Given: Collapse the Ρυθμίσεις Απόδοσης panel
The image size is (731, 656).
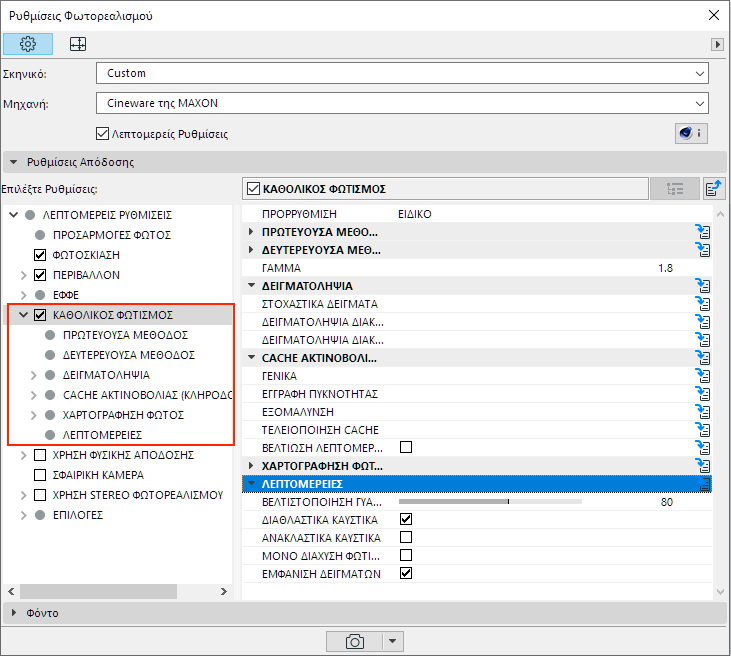Looking at the screenshot, I should (14, 162).
